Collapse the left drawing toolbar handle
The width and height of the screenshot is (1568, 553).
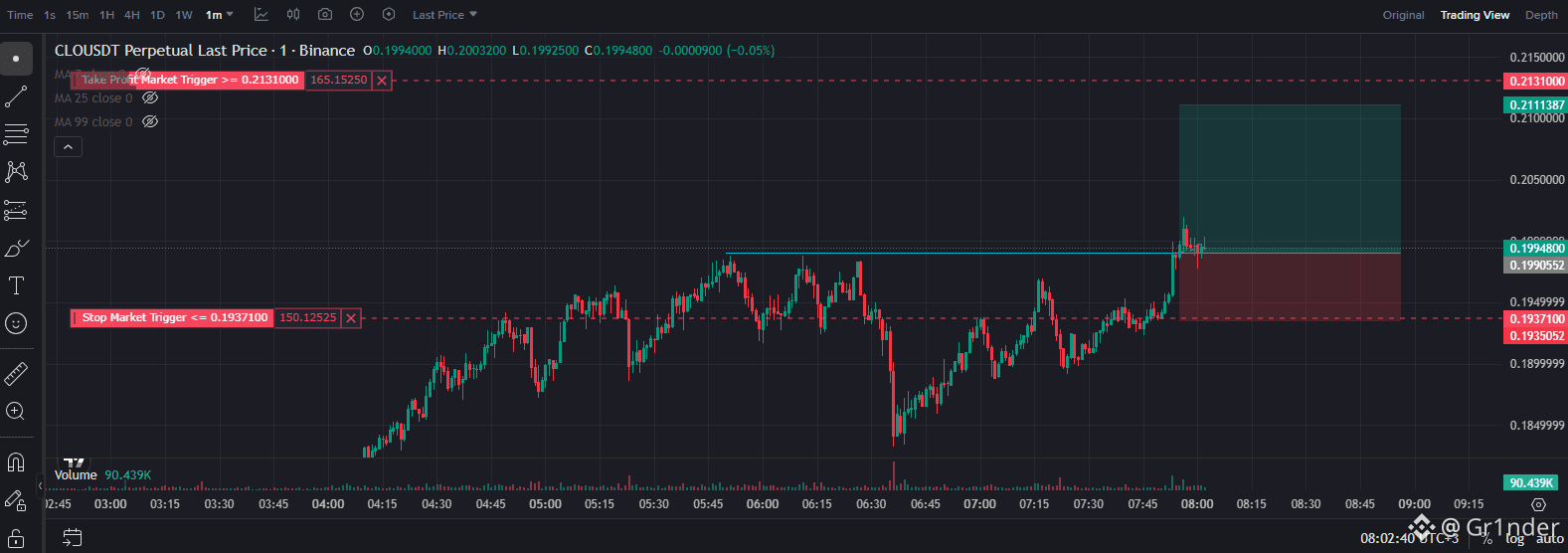40,485
